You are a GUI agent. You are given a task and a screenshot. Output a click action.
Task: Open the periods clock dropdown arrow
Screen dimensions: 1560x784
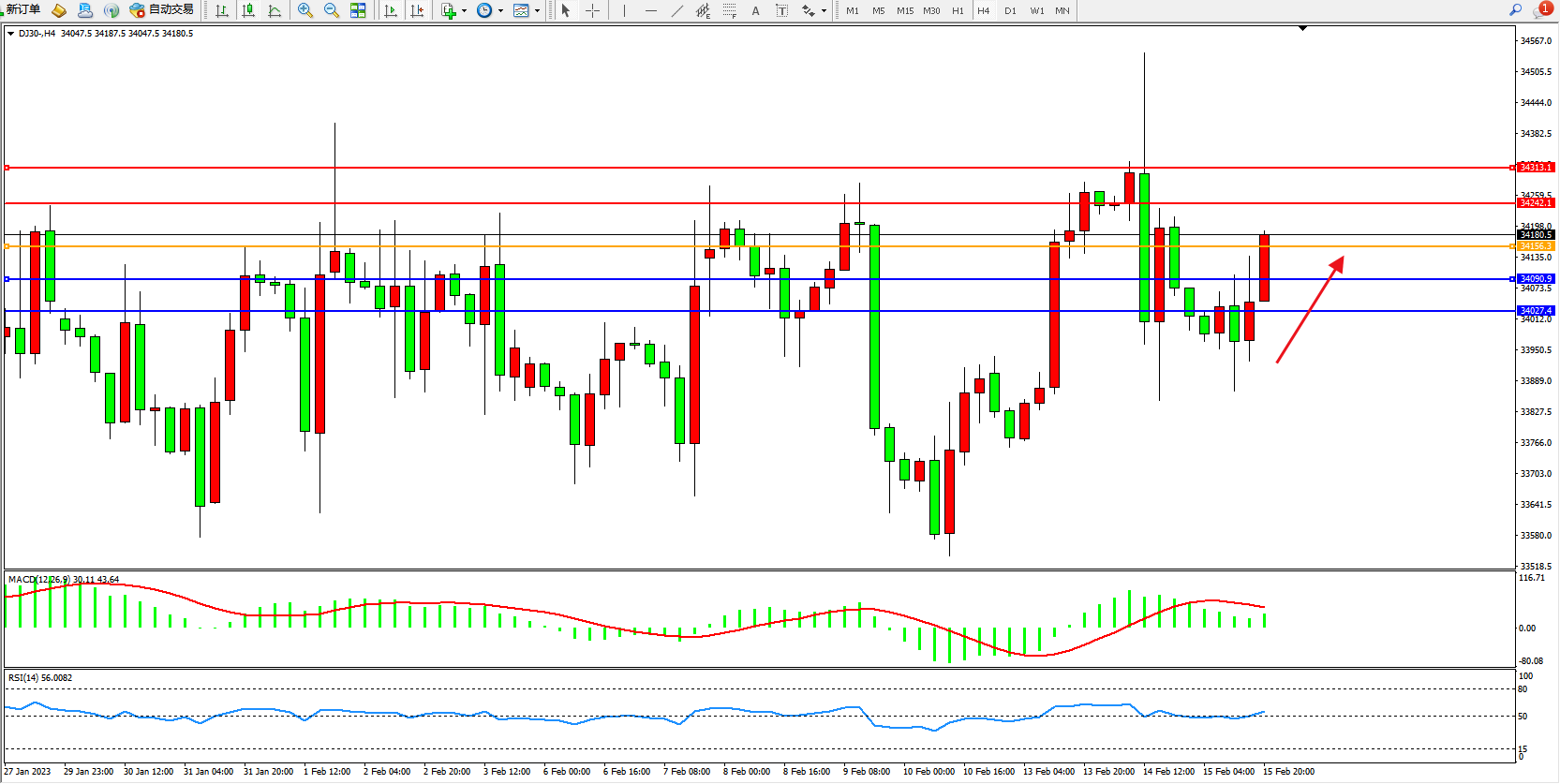point(500,11)
